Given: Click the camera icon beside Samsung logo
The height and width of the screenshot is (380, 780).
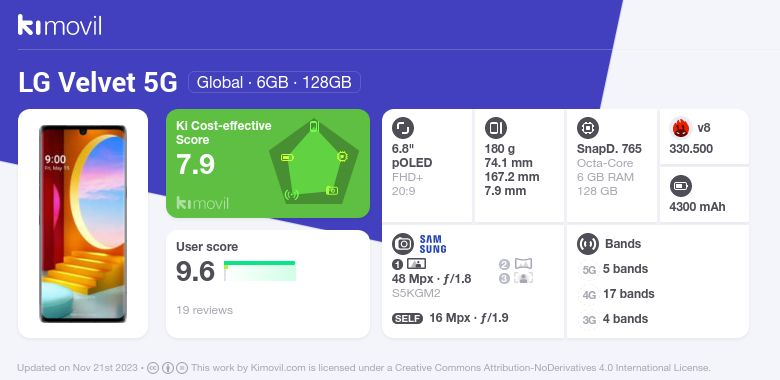Looking at the screenshot, I should coord(403,244).
